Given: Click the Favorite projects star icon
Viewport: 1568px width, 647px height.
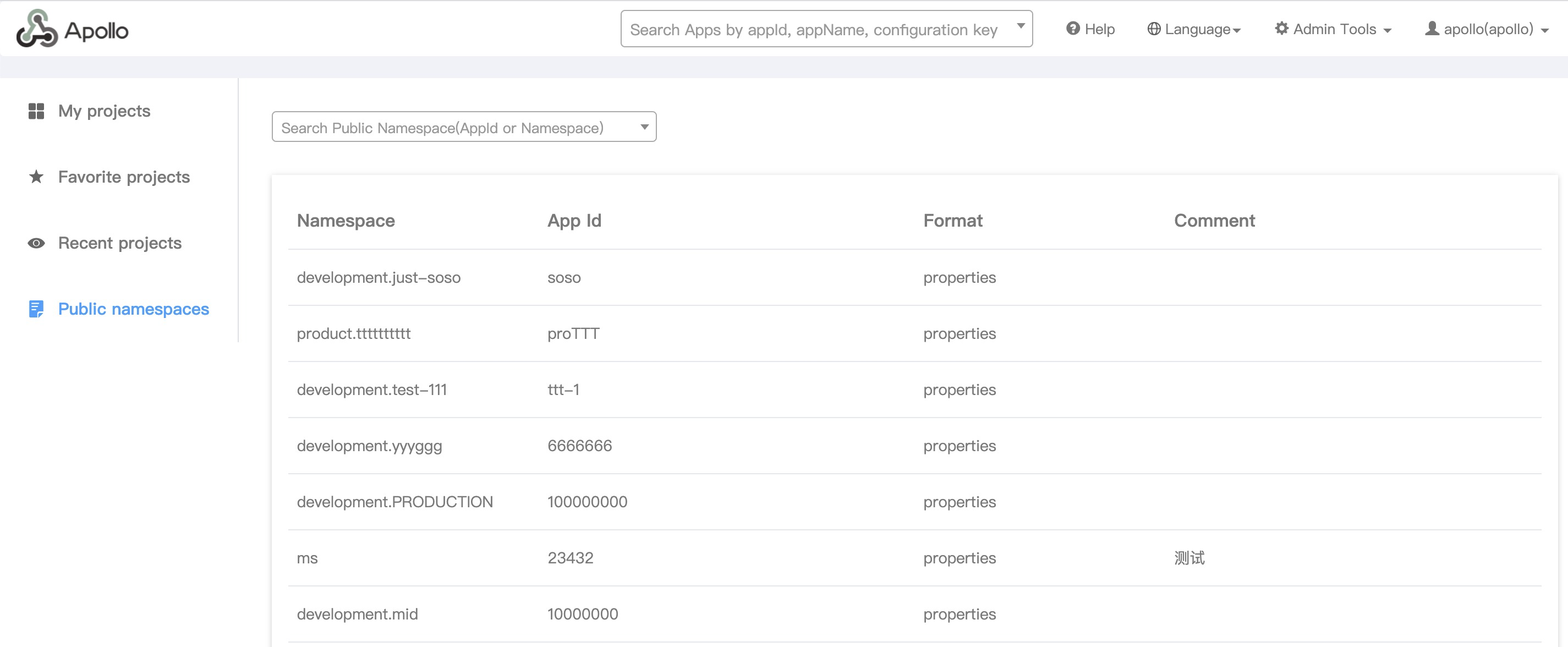Looking at the screenshot, I should [36, 177].
